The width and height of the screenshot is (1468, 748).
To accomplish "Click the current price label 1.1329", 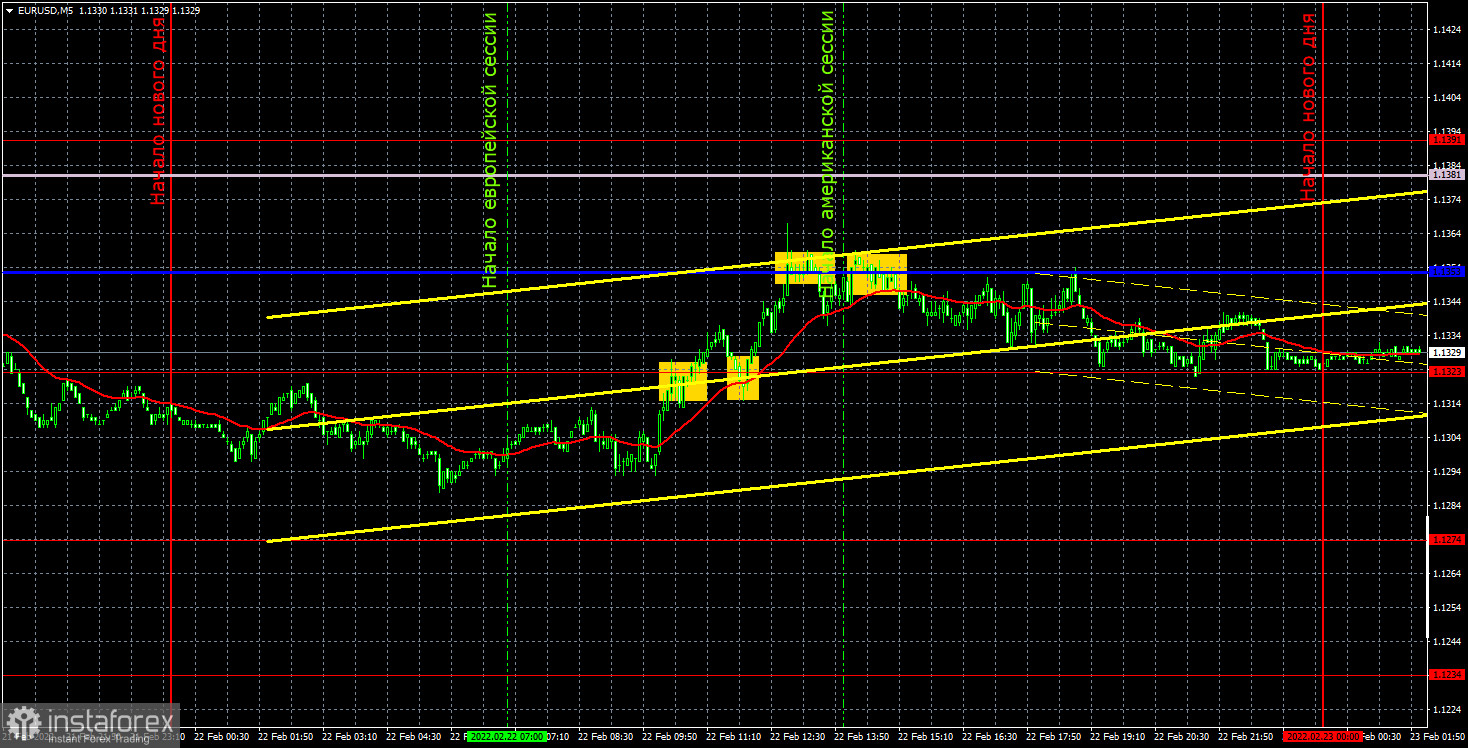I will tap(1447, 352).
